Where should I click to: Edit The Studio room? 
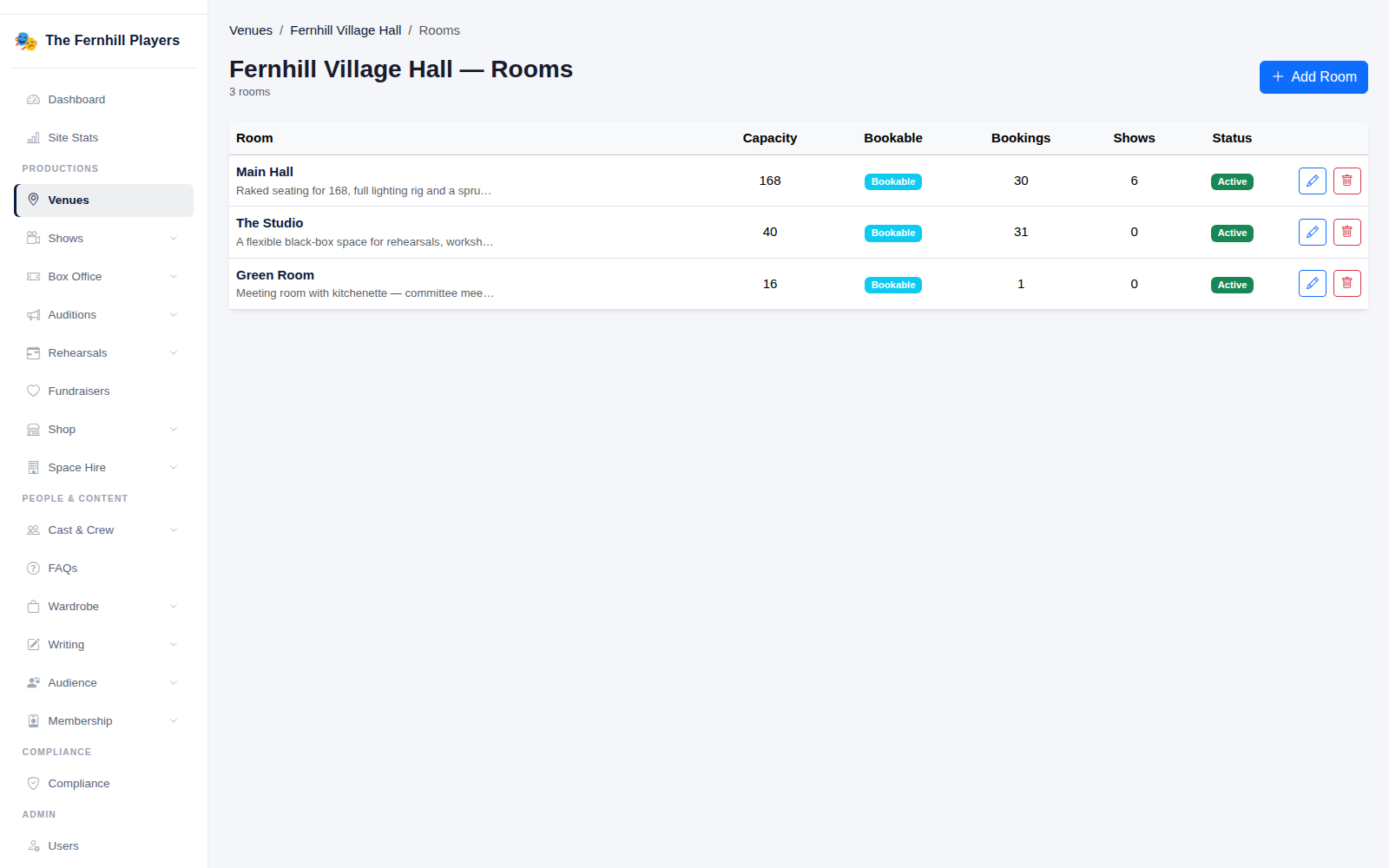1313,232
